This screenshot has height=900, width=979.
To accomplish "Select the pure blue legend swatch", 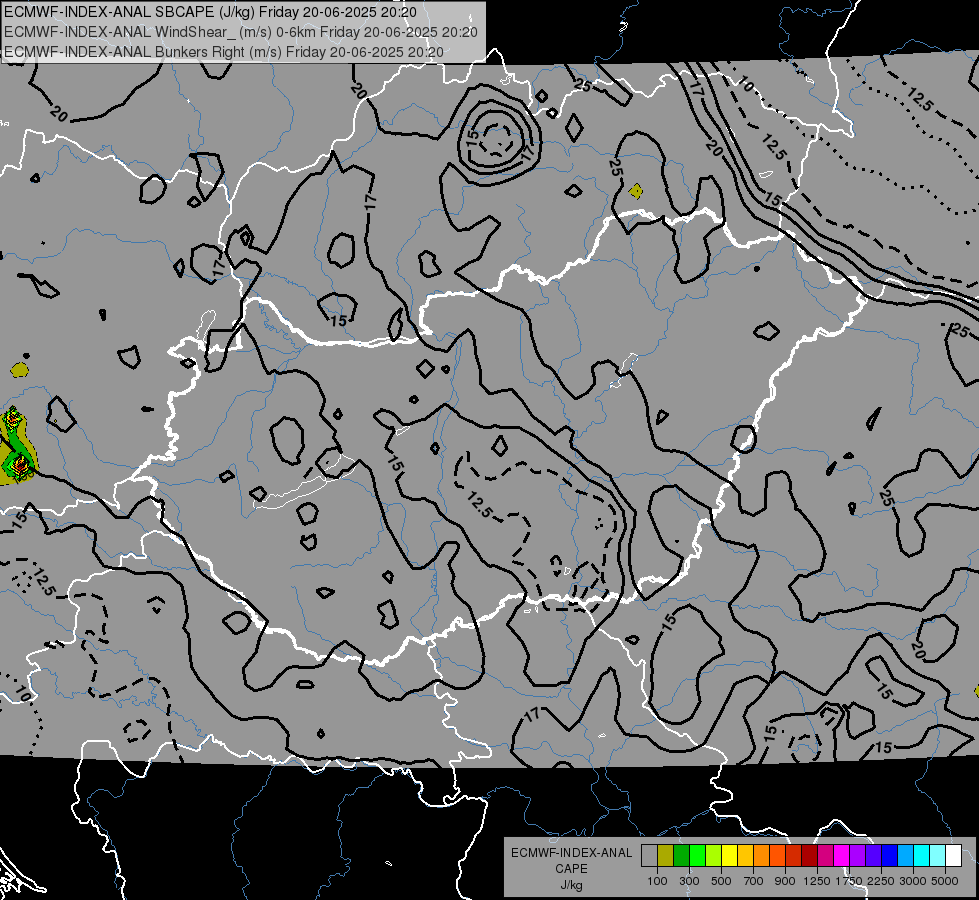I will tap(890, 856).
